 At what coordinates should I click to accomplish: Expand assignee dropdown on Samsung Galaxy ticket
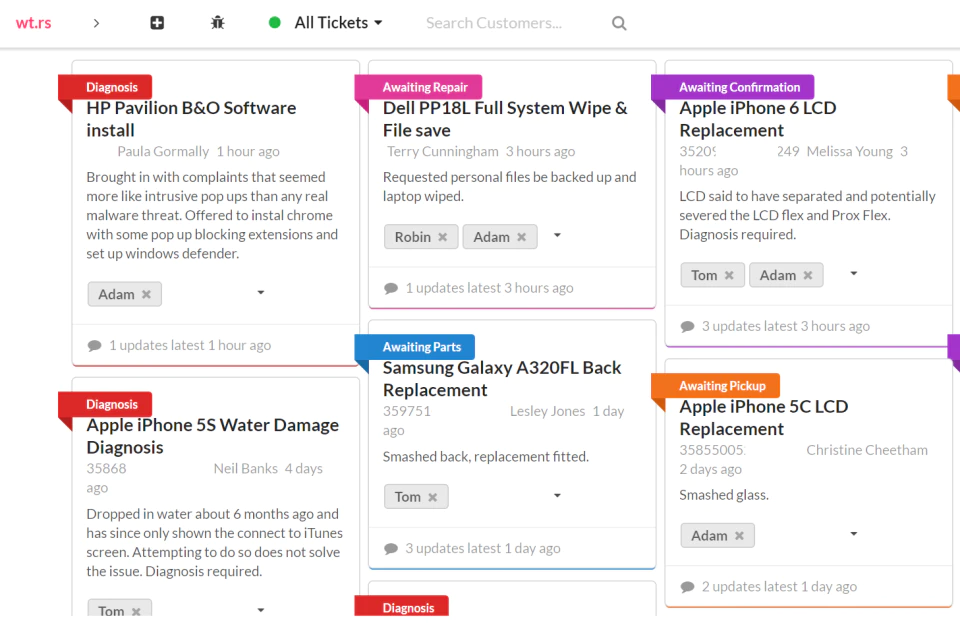click(557, 495)
